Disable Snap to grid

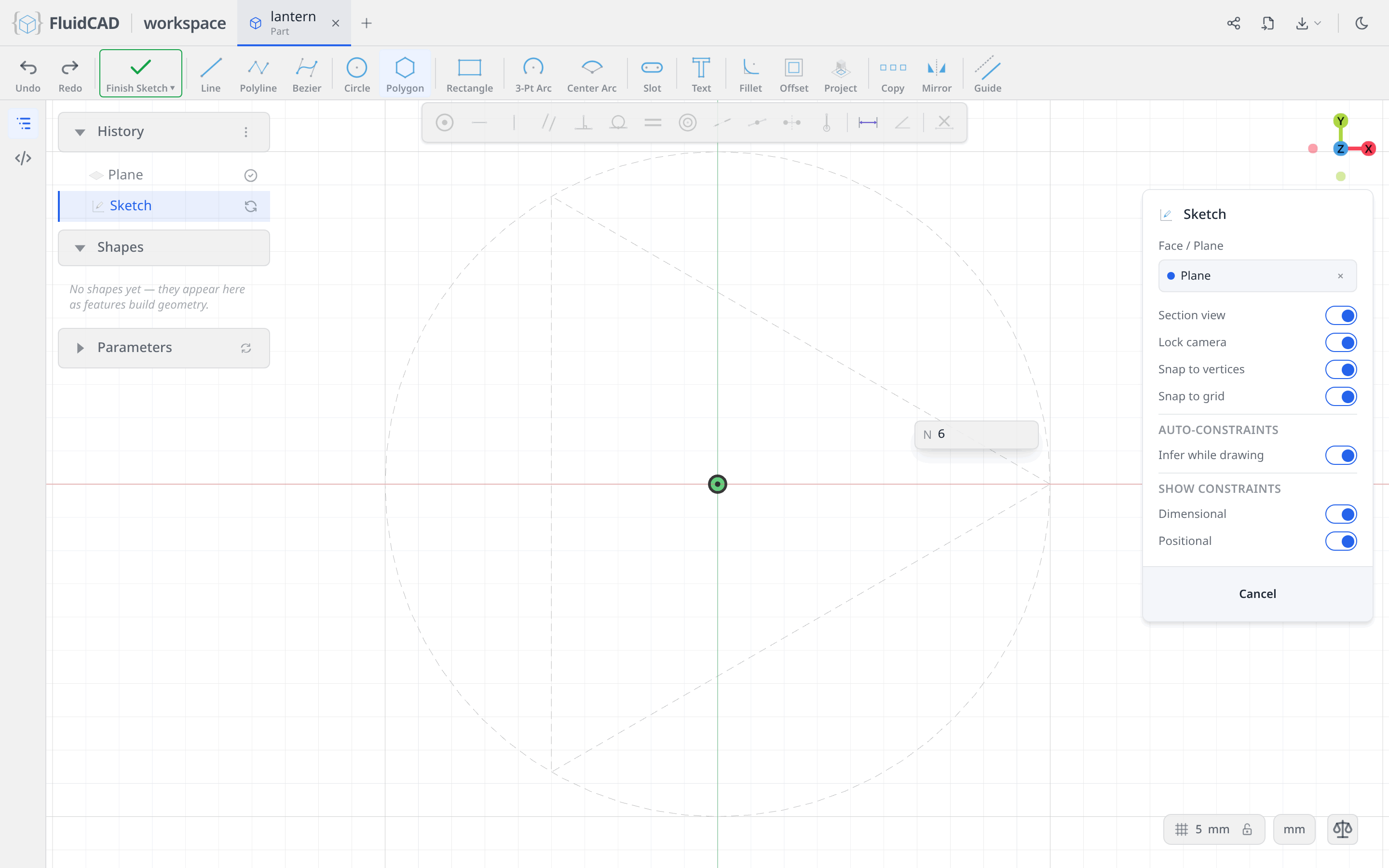[x=1341, y=396]
